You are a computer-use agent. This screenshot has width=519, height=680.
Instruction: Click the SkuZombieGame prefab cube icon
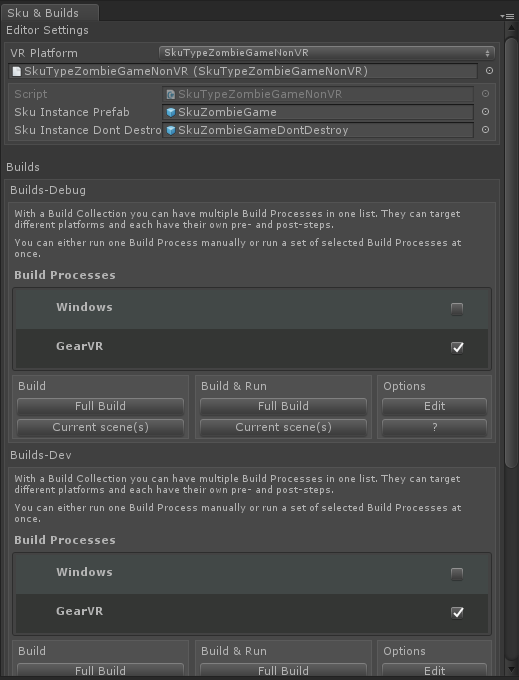(171, 112)
